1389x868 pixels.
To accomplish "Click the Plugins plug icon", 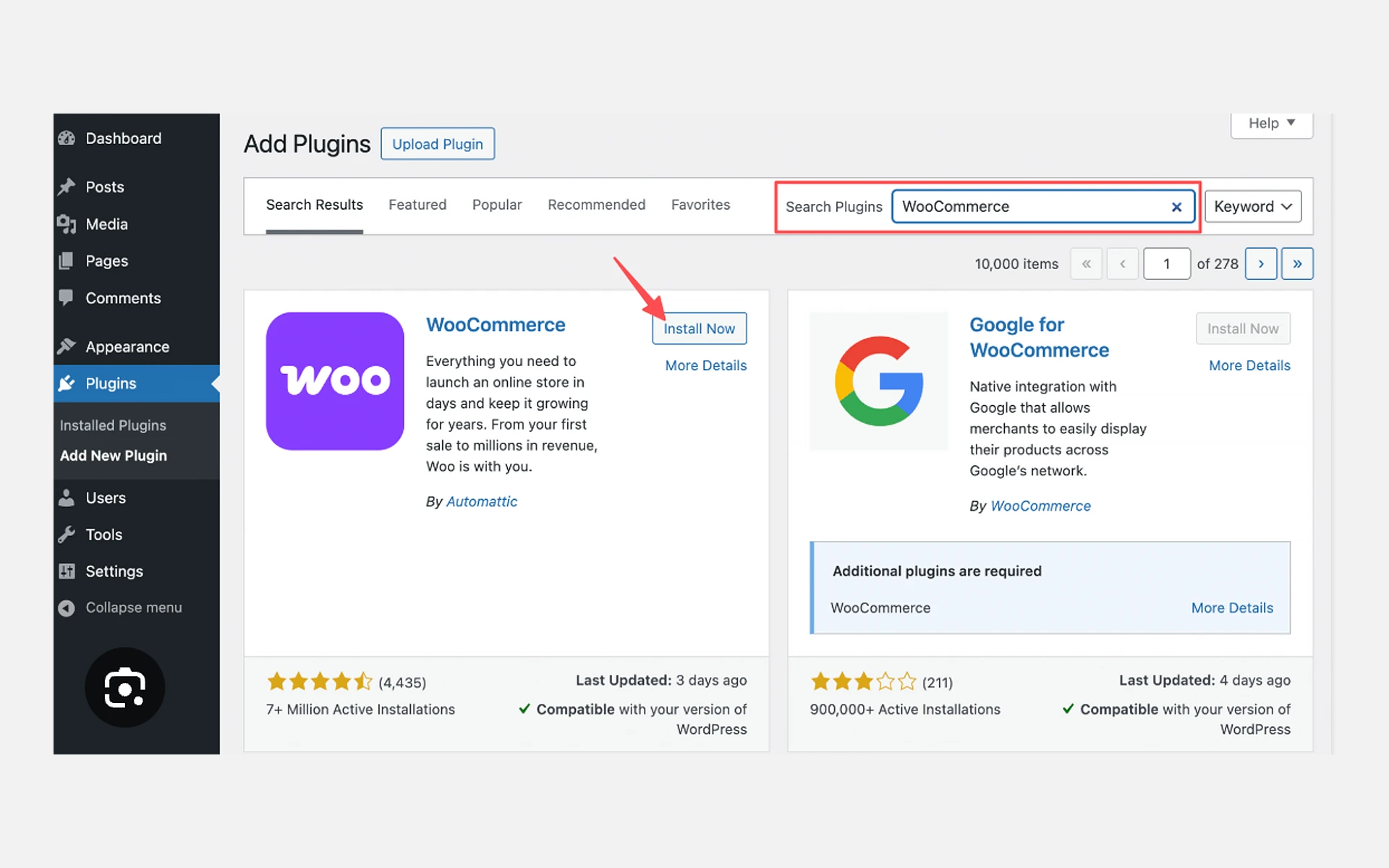I will point(67,383).
